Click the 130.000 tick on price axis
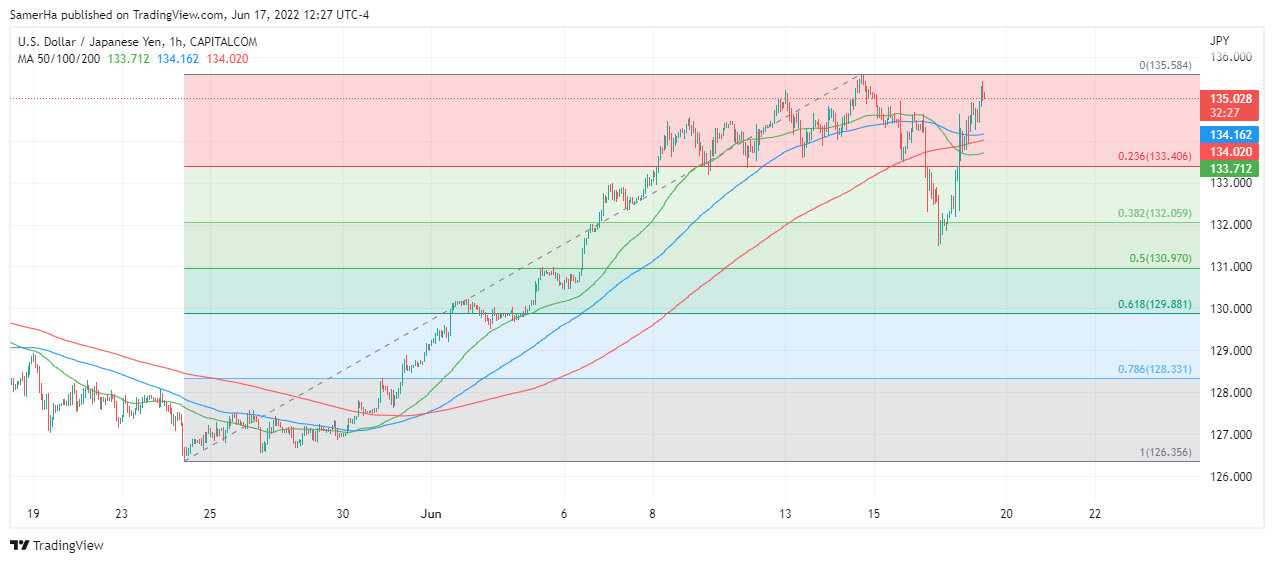The image size is (1274, 563). pos(1232,309)
